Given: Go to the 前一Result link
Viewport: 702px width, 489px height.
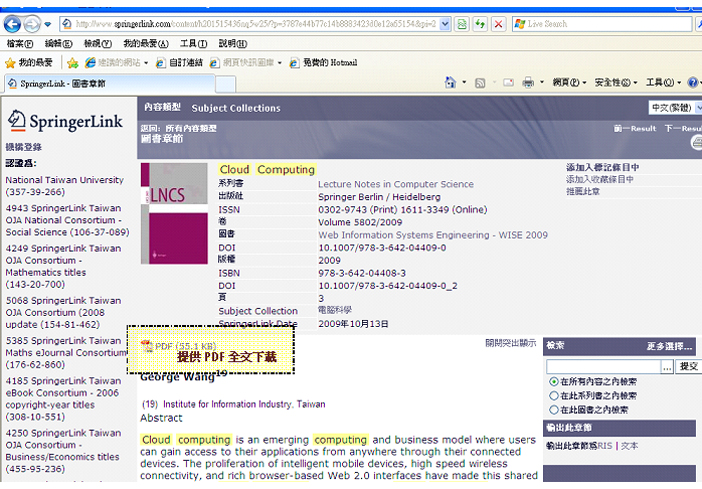Looking at the screenshot, I should click(x=634, y=129).
